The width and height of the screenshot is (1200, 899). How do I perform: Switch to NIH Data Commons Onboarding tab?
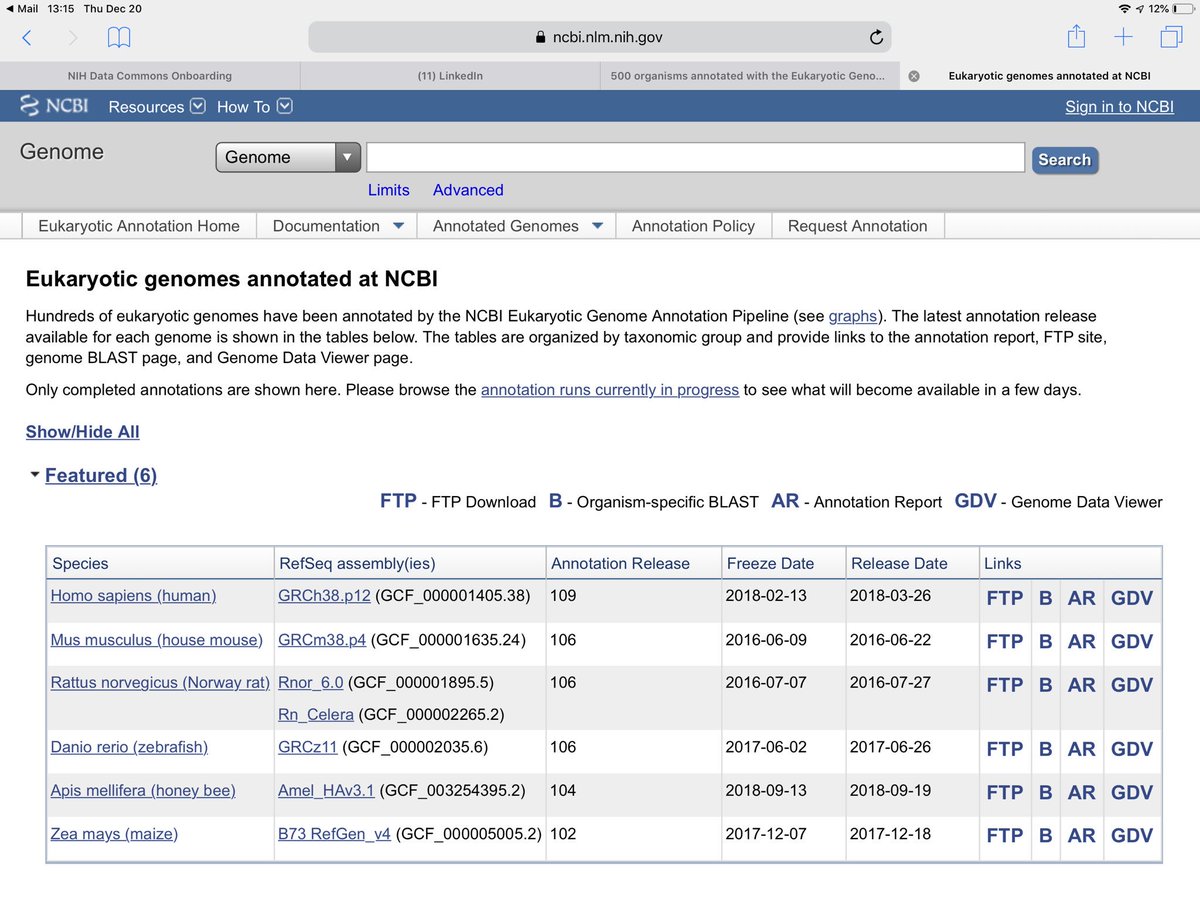point(150,76)
